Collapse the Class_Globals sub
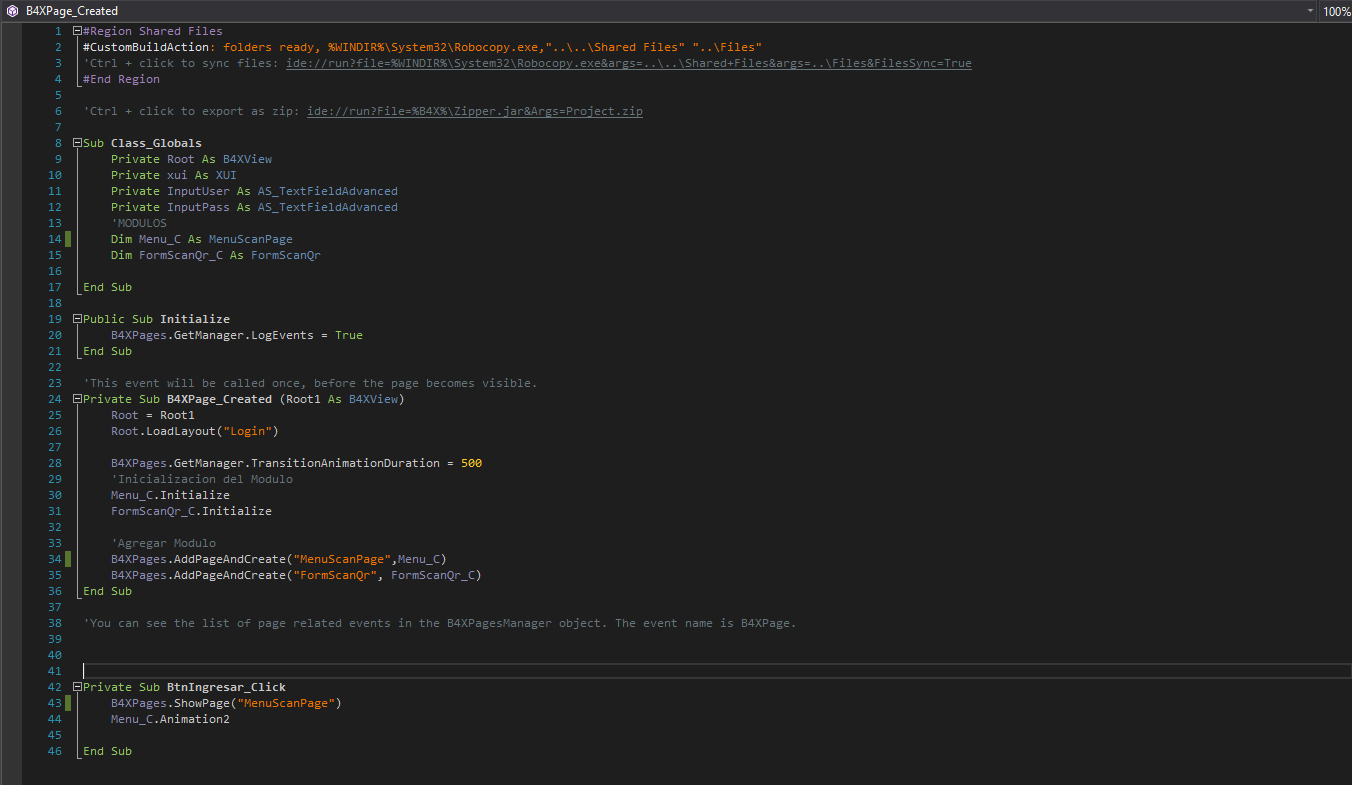The image size is (1352, 785). (77, 143)
